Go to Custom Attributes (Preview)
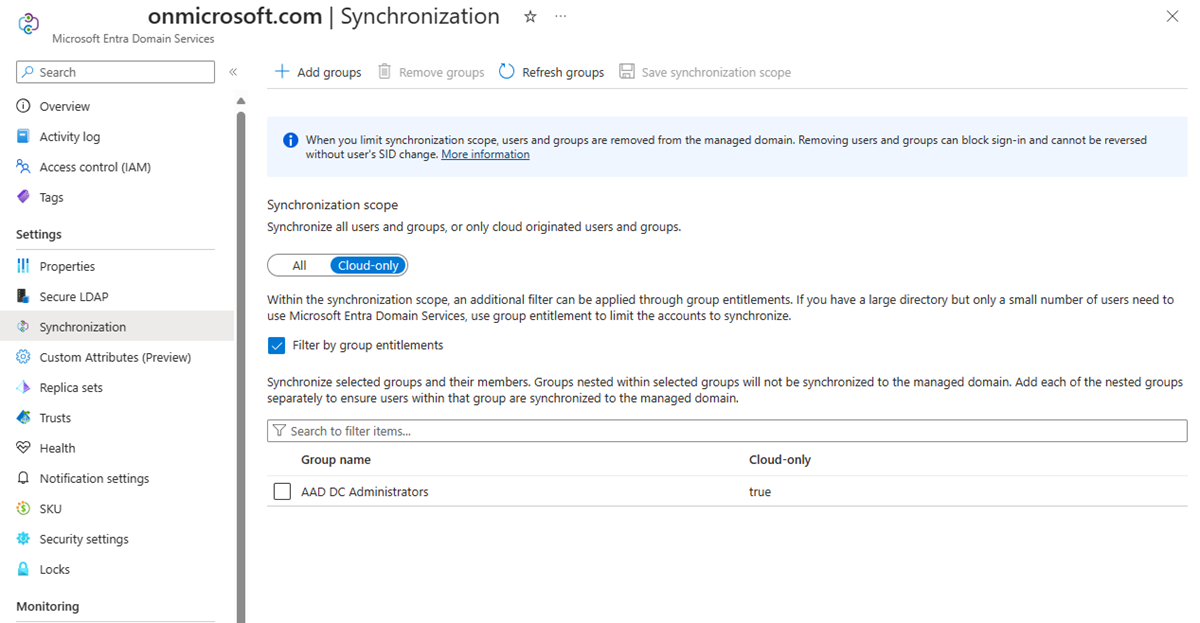This screenshot has height=623, width=1200. tap(120, 357)
